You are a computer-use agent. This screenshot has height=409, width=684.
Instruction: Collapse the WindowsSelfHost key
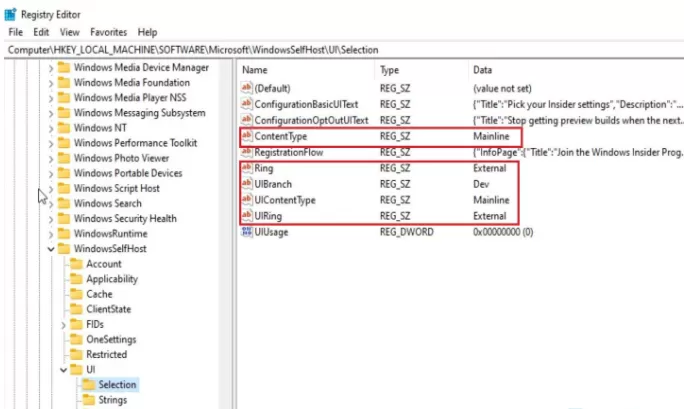(x=51, y=249)
